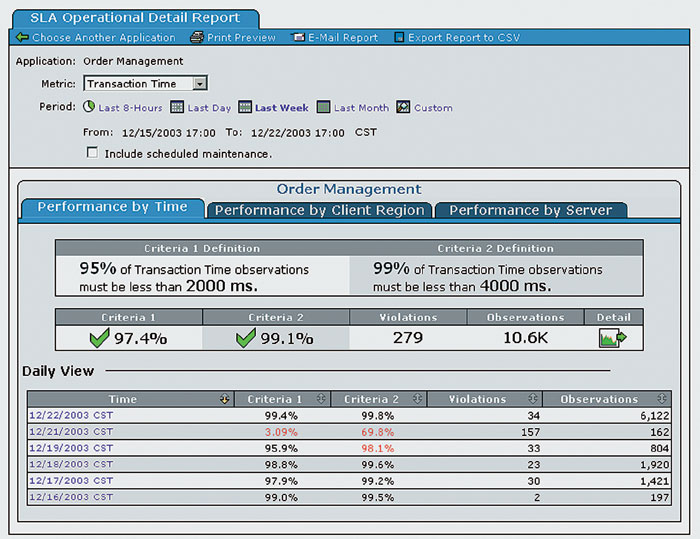Sort the Violations column using its arrow
The height and width of the screenshot is (539, 700).
[x=532, y=399]
